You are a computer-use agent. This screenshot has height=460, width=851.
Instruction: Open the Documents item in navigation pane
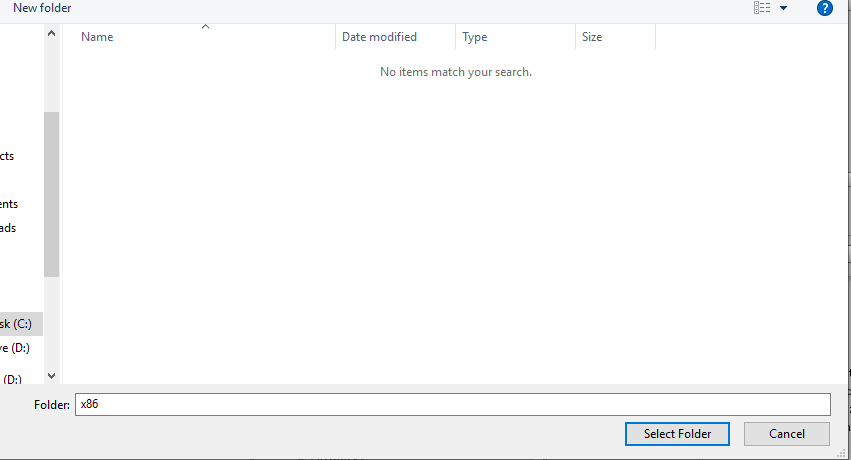9,204
